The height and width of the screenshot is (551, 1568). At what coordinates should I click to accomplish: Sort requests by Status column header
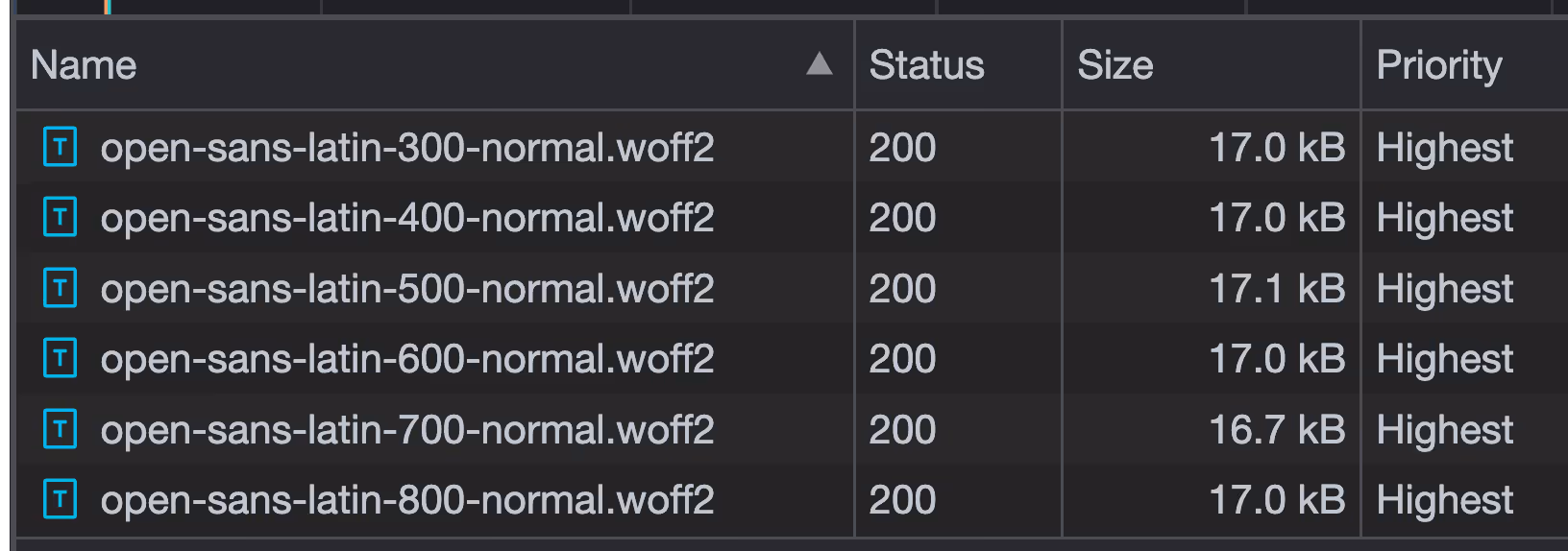(x=926, y=65)
